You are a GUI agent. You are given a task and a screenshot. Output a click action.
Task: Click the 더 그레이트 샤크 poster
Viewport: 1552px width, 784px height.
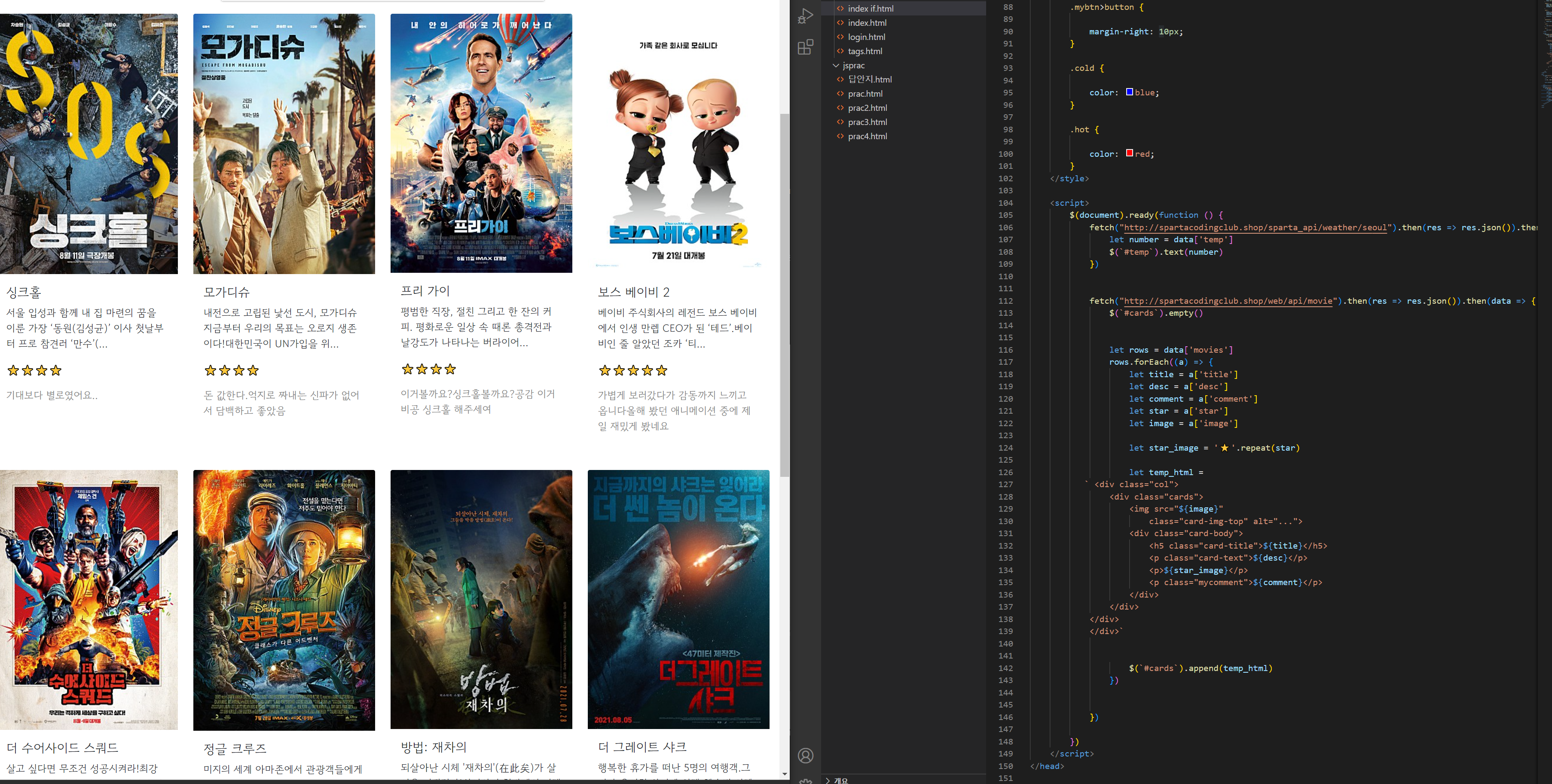pyautogui.click(x=678, y=600)
